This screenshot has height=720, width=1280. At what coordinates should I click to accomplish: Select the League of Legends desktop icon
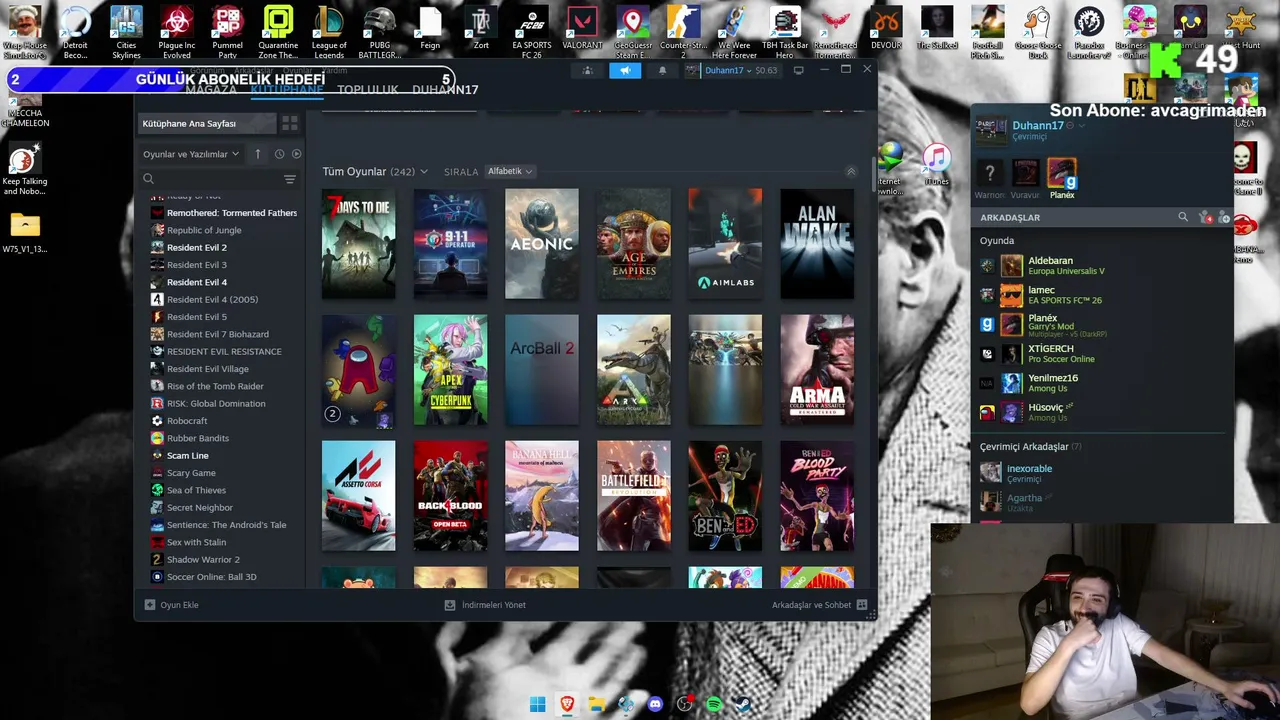pos(329,31)
